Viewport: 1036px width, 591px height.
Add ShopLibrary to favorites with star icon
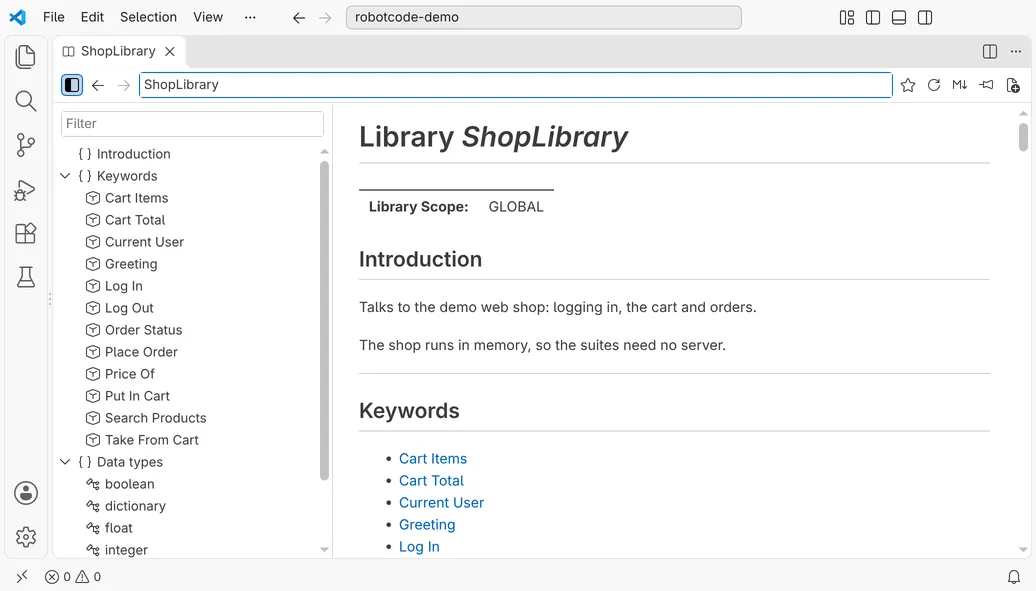coord(908,85)
